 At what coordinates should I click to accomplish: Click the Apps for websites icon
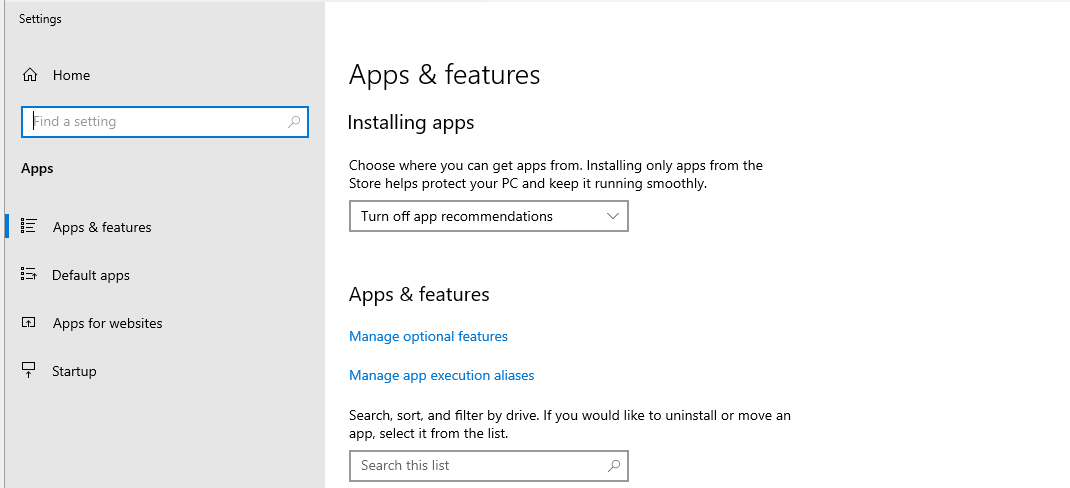[29, 323]
